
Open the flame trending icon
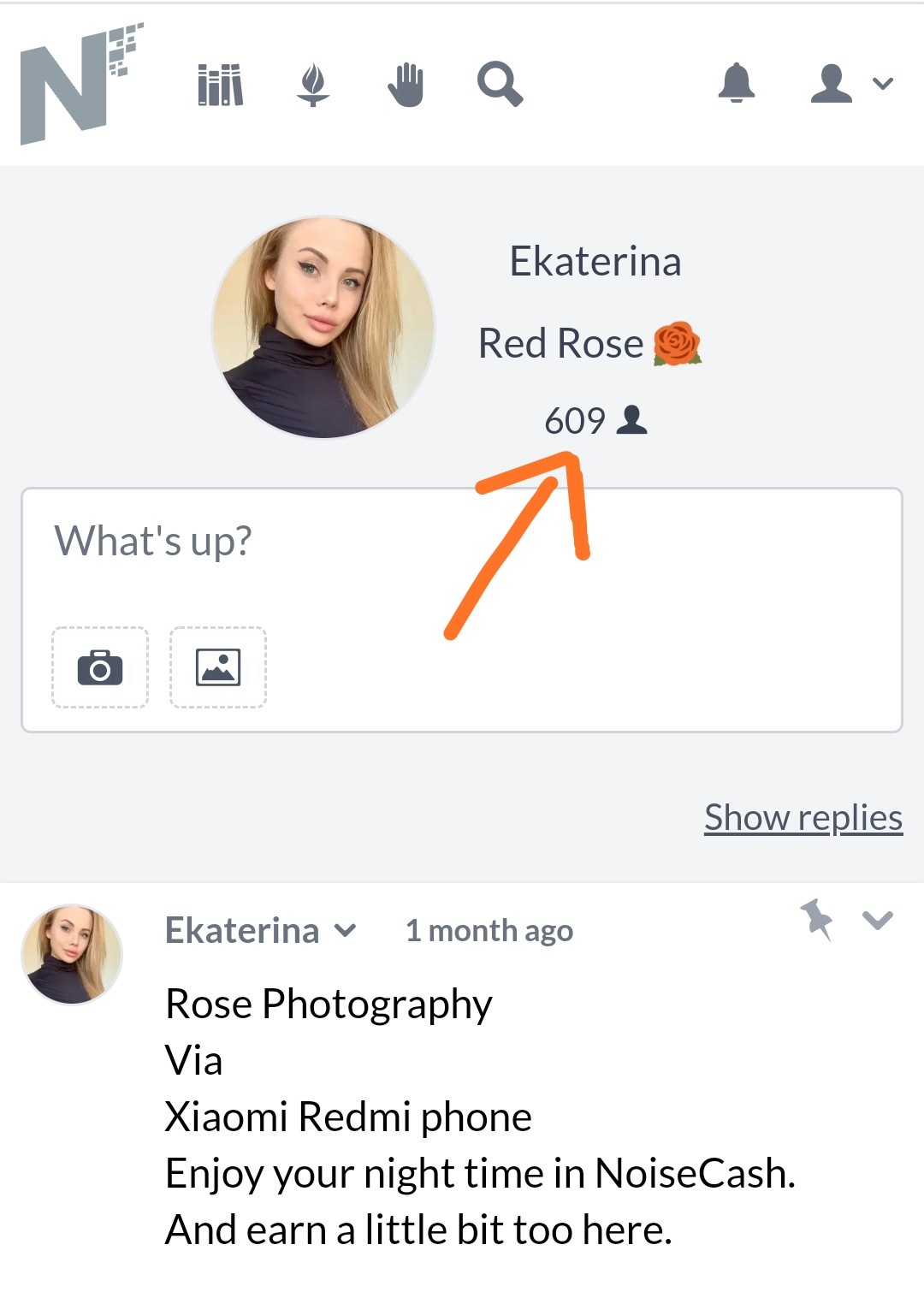[x=313, y=85]
